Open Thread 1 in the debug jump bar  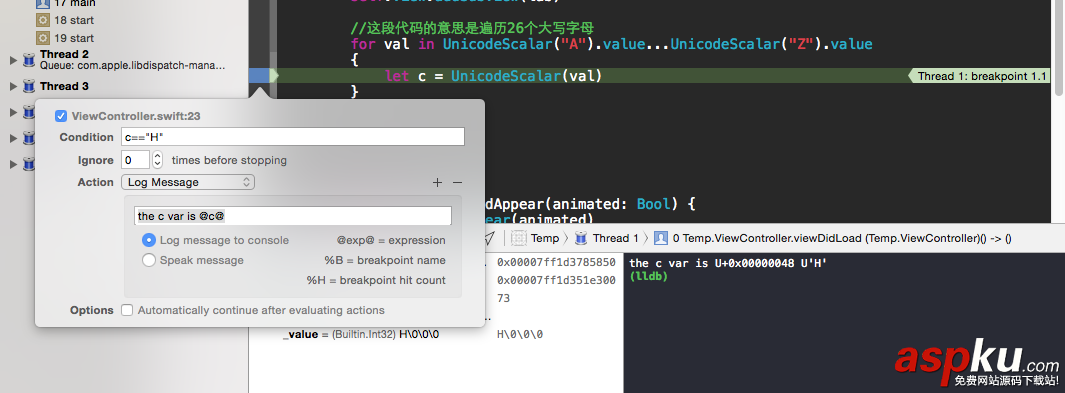coord(615,238)
